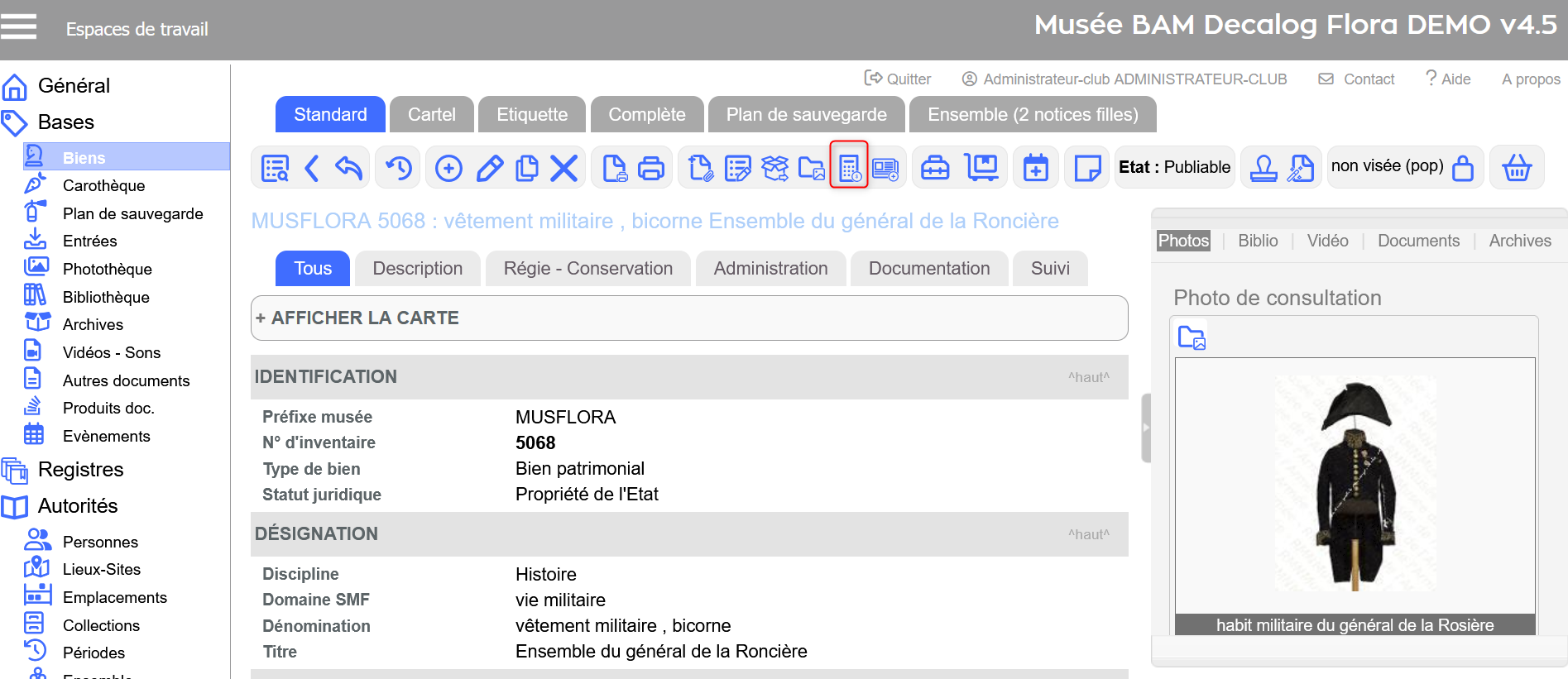Switch to the Régie - Conservation tab
This screenshot has width=1568, height=679.
(587, 269)
